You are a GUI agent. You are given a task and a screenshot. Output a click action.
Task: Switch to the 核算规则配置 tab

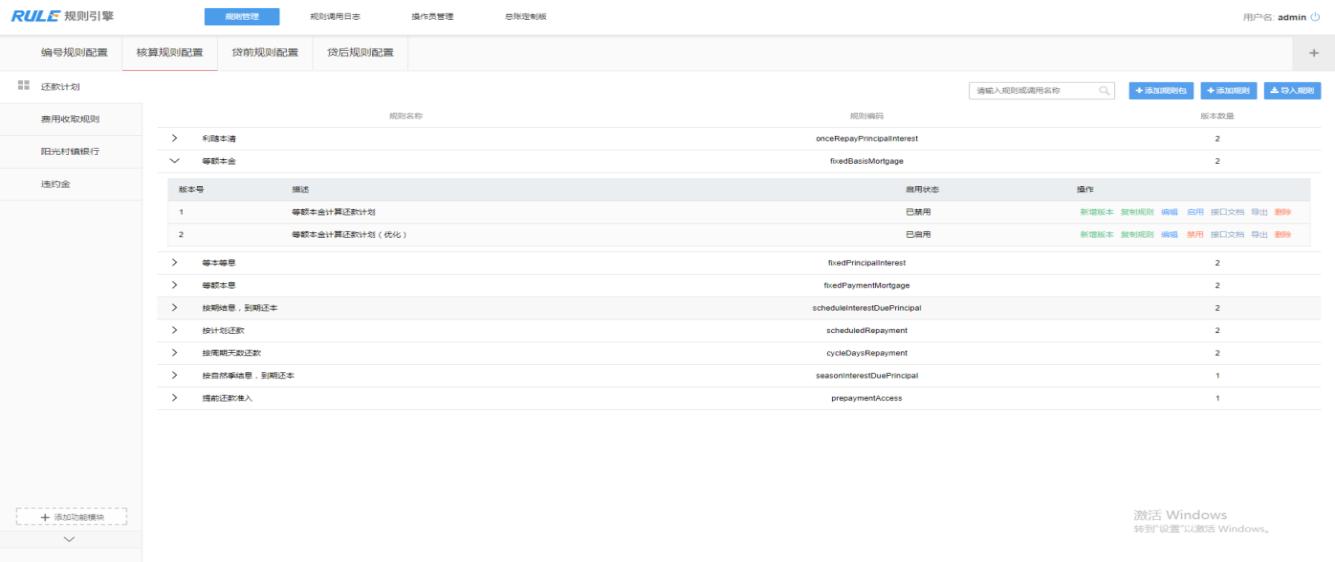pos(169,53)
